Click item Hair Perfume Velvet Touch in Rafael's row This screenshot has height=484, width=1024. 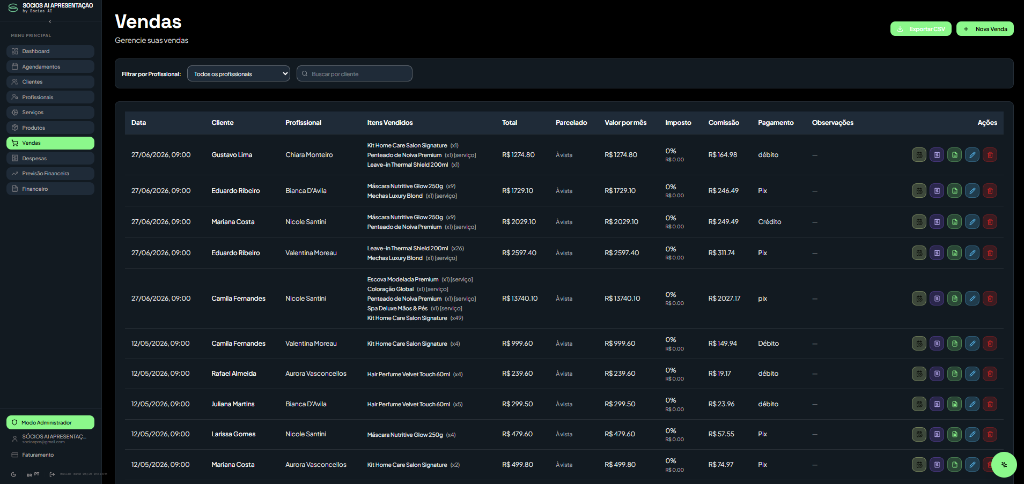click(409, 374)
